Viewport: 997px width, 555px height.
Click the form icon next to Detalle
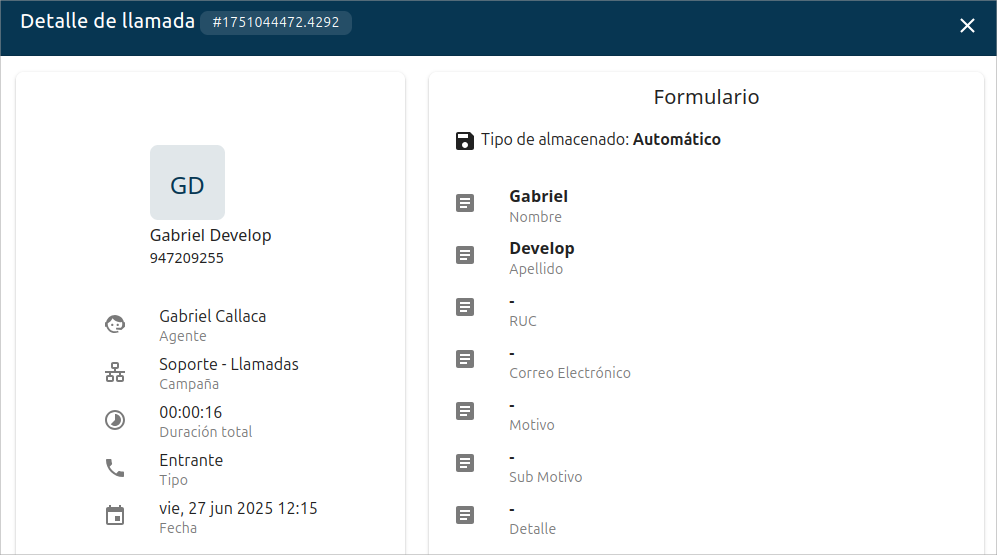tap(465, 515)
